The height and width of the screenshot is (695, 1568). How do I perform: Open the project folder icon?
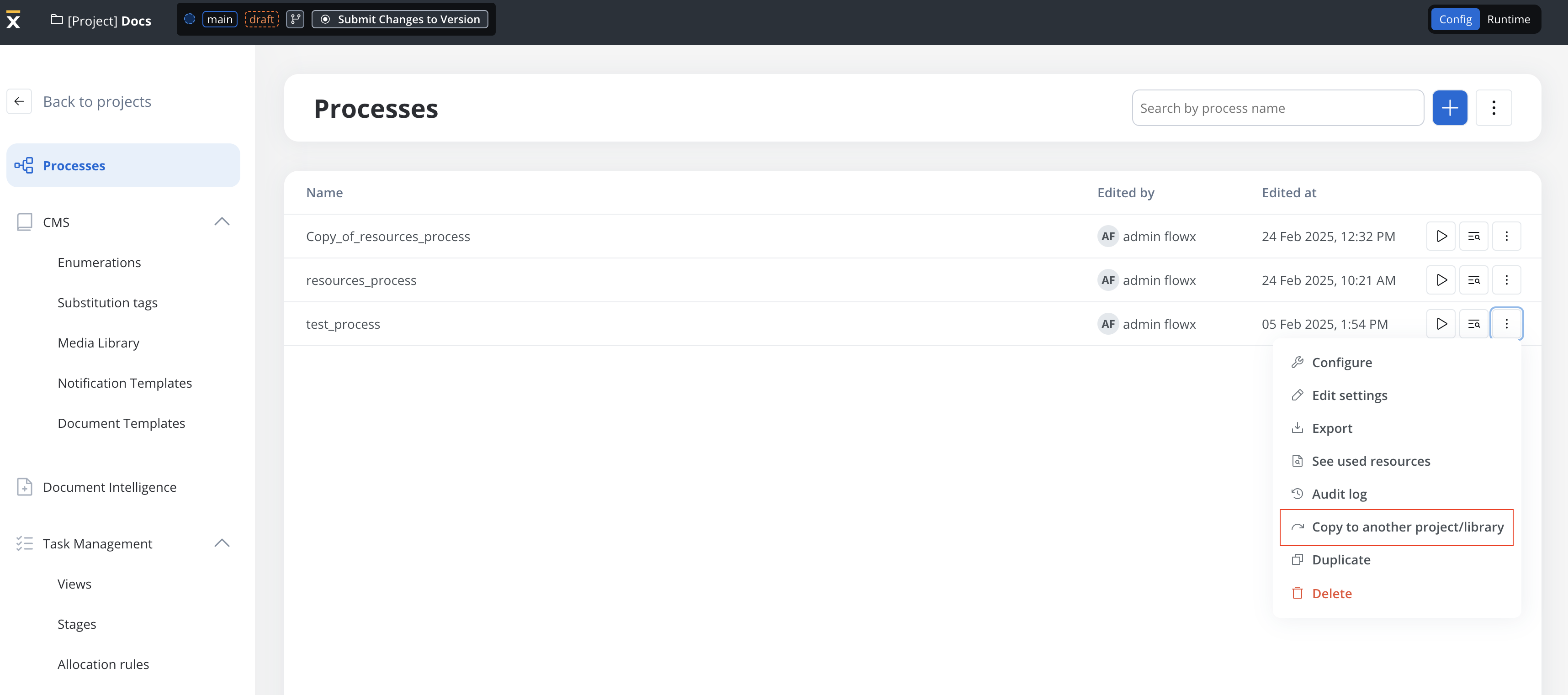pyautogui.click(x=57, y=20)
